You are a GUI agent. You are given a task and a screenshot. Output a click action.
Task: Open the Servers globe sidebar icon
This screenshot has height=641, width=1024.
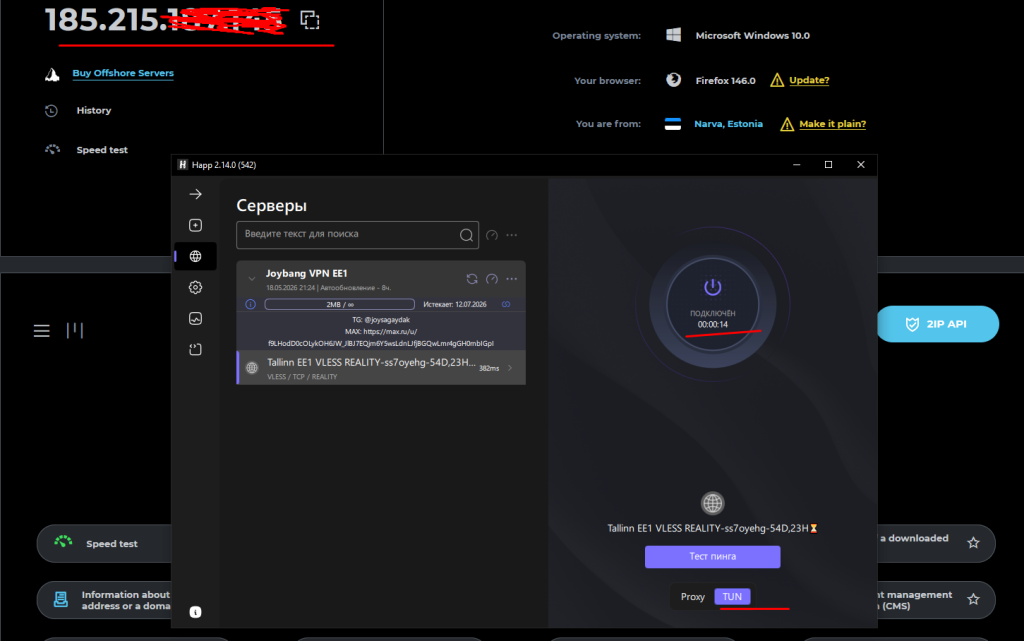tap(195, 257)
